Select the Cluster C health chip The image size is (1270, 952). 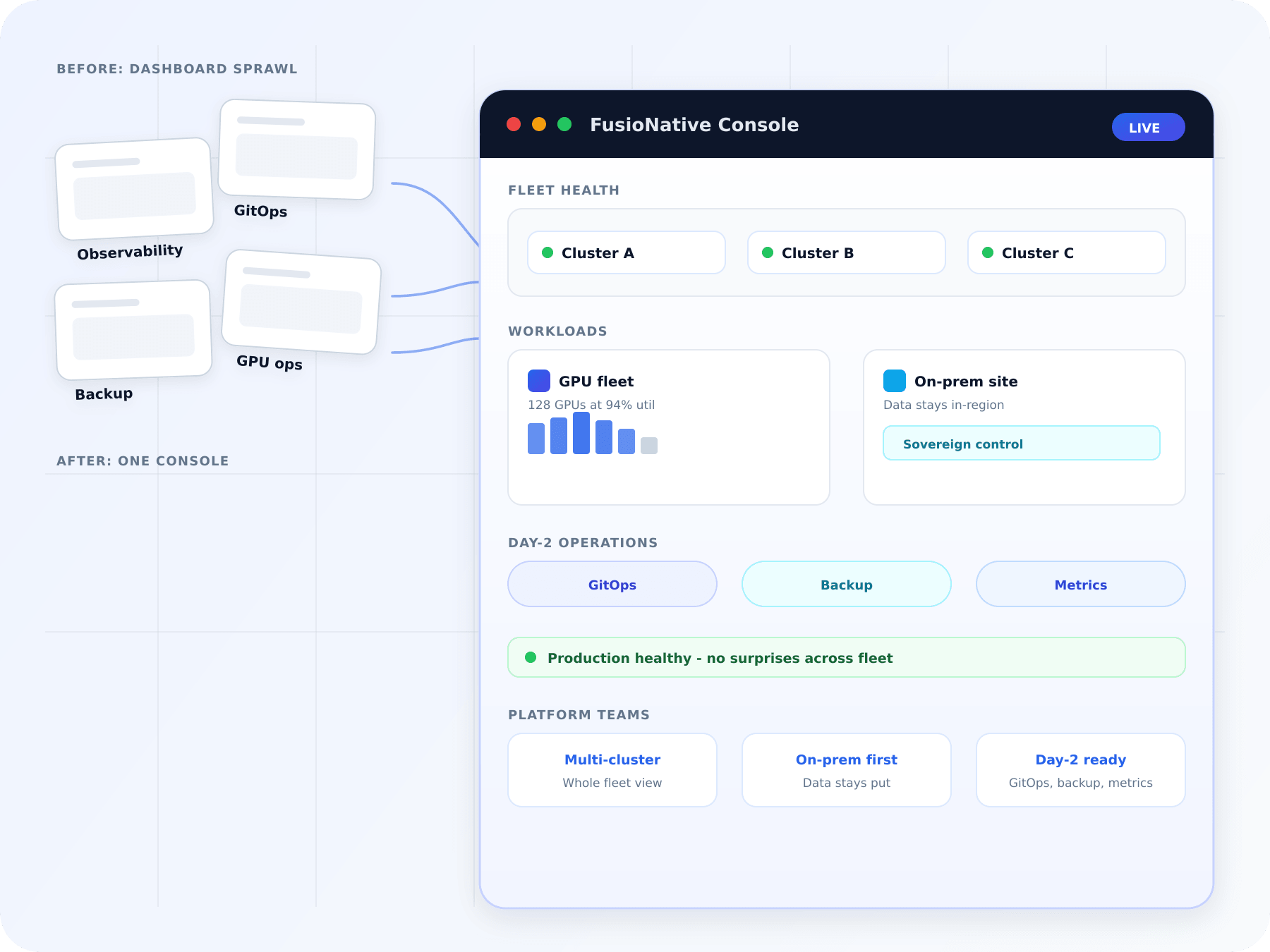[1067, 252]
